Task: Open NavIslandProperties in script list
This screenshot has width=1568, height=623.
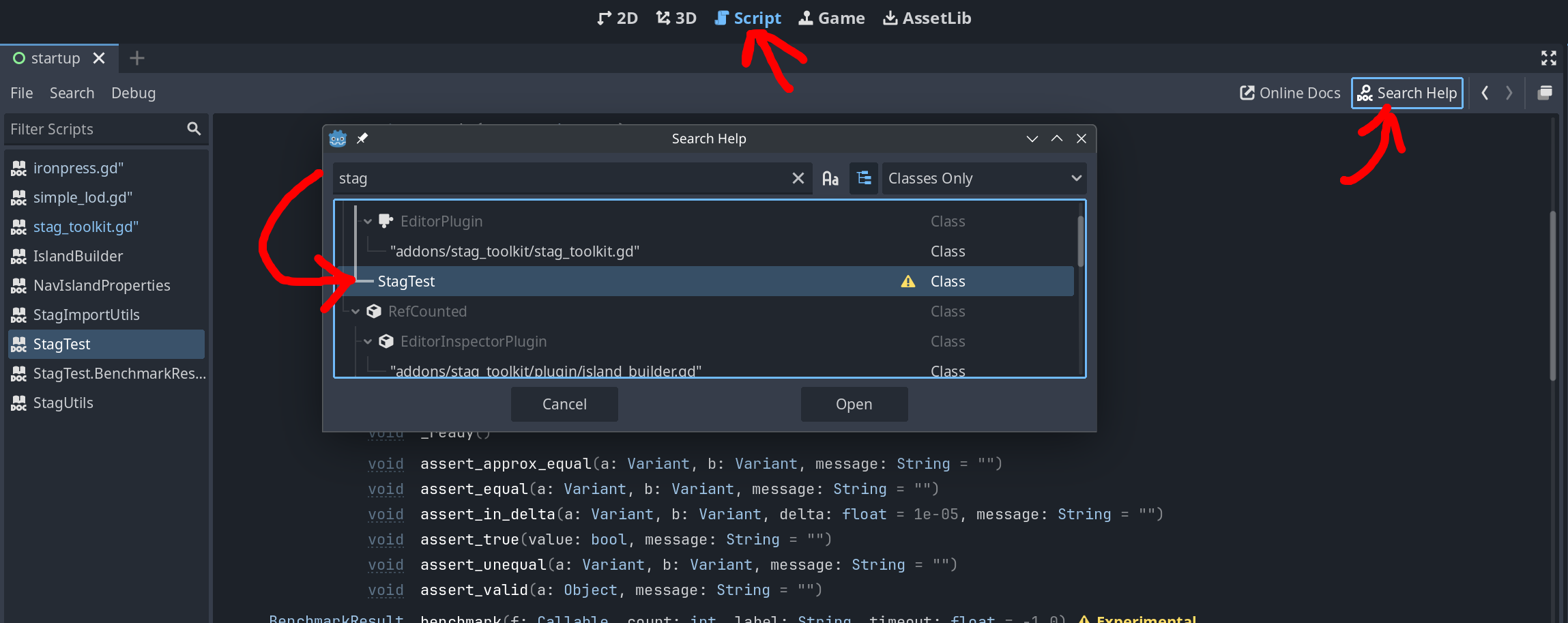Action: coord(106,285)
